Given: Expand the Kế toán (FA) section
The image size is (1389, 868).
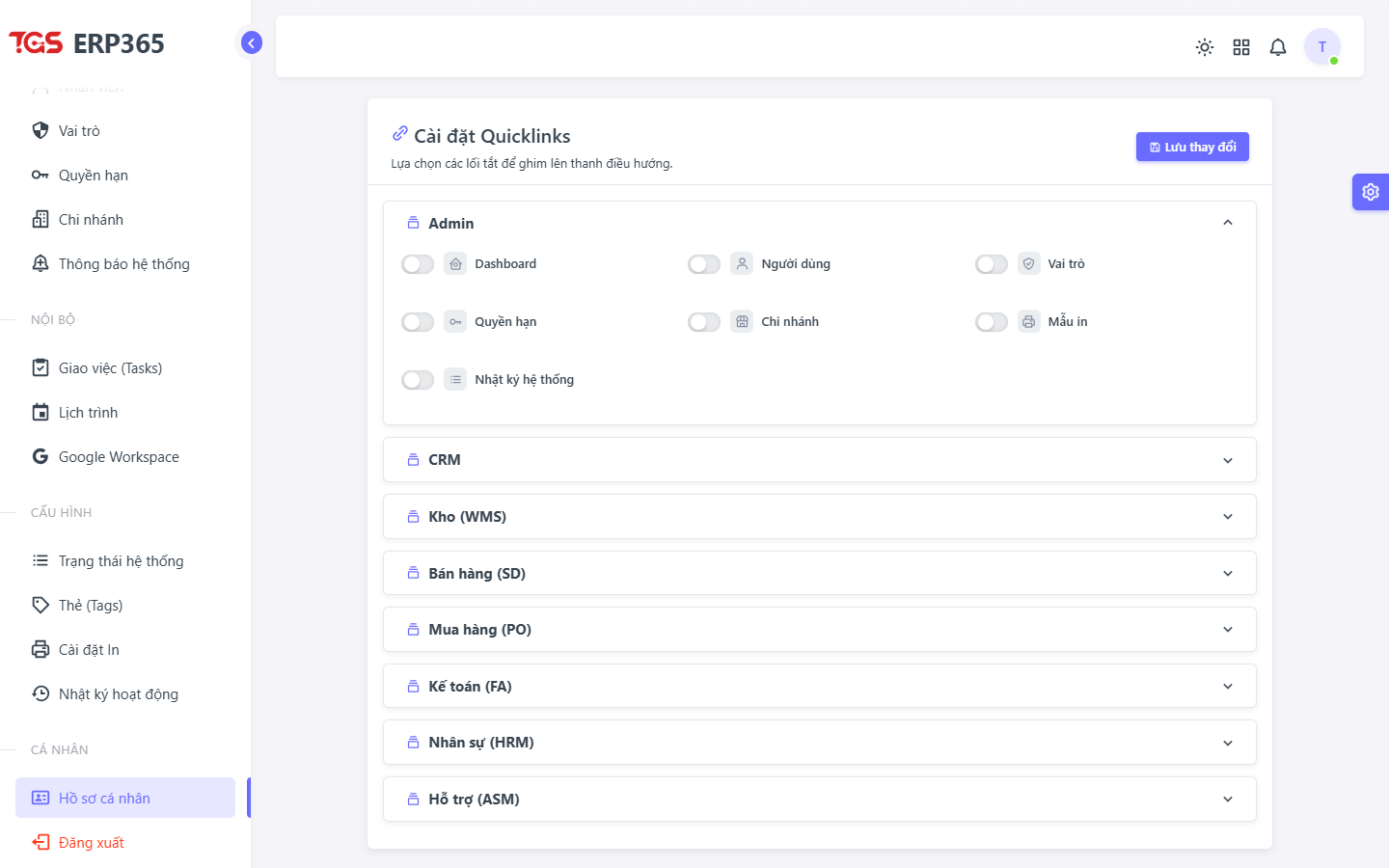Looking at the screenshot, I should (x=820, y=686).
